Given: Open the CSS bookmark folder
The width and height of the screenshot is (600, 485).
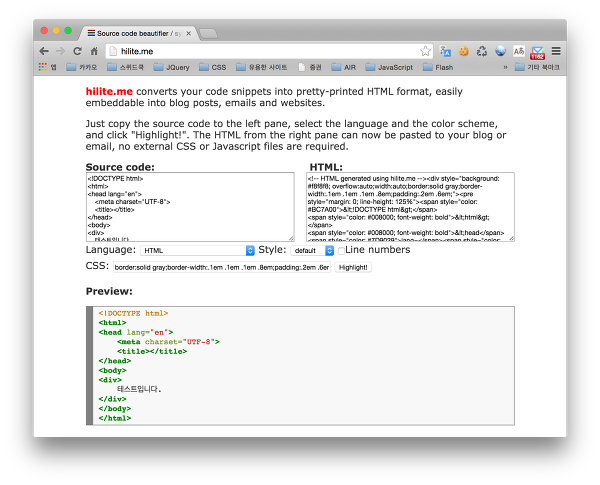Looking at the screenshot, I should tap(213, 67).
